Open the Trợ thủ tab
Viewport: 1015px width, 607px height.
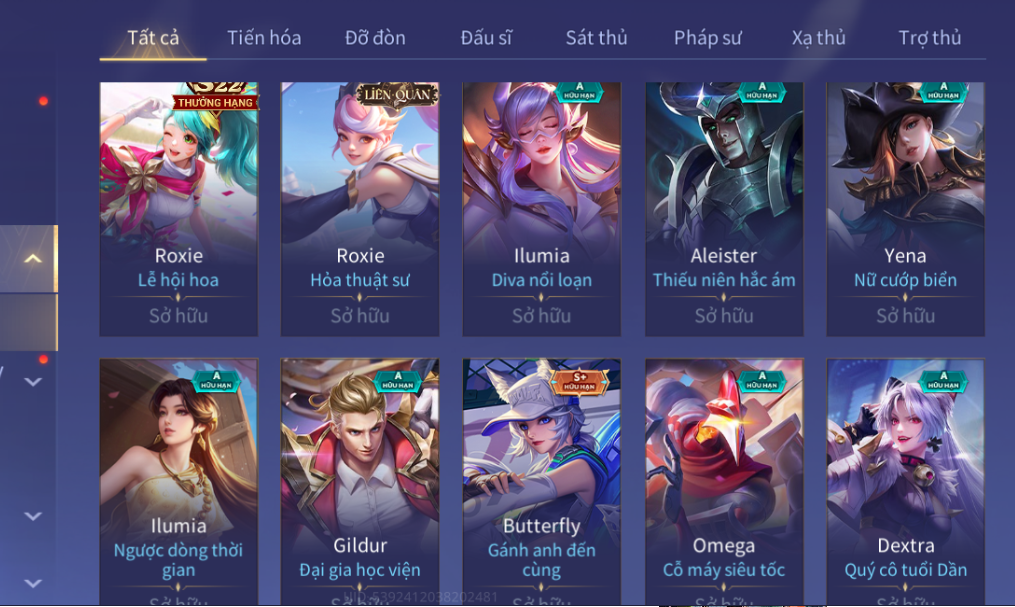930,38
